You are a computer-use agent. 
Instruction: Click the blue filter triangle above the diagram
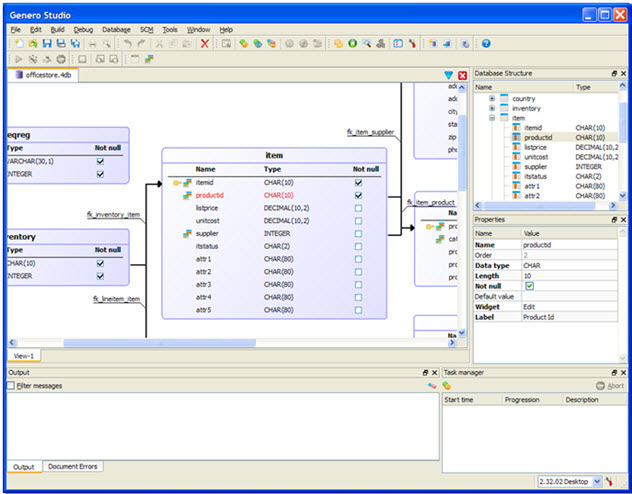[x=448, y=75]
